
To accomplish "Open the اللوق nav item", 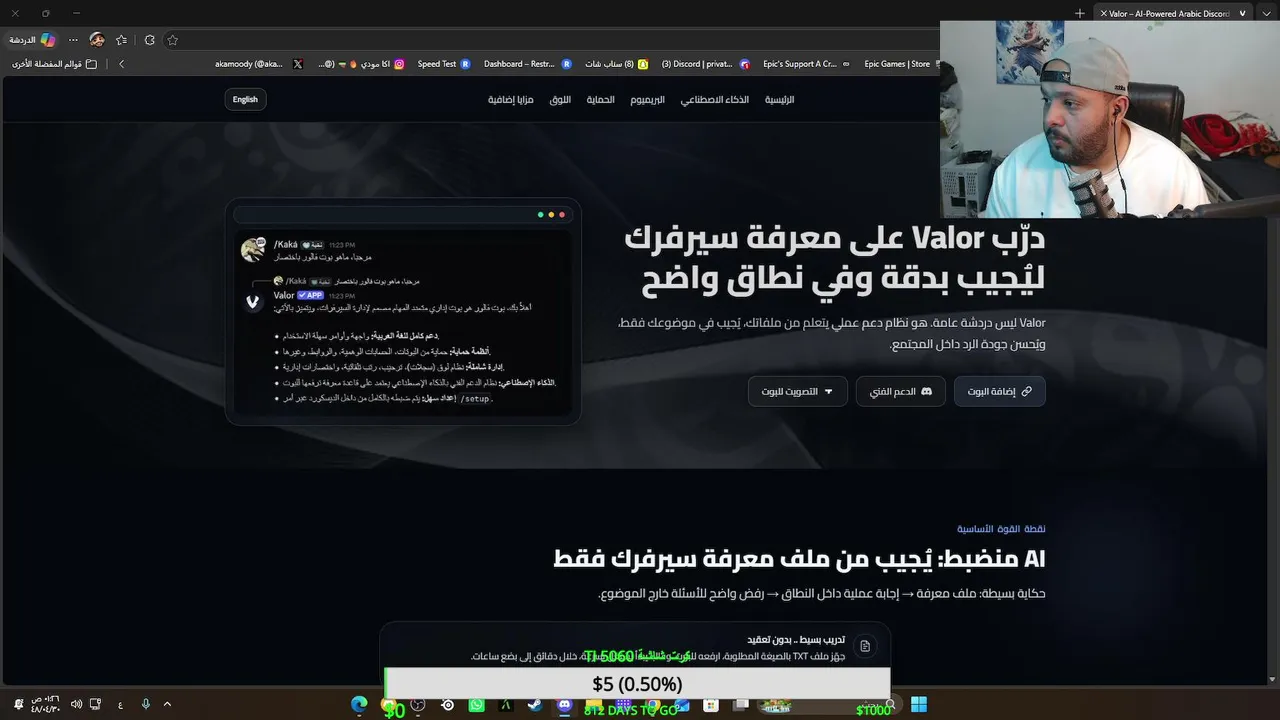I will tap(560, 100).
